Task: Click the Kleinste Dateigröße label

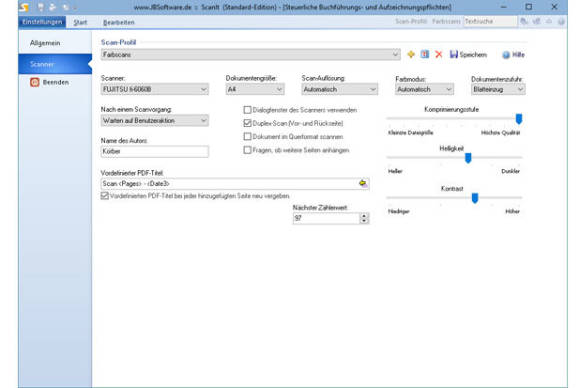Action: (x=411, y=133)
